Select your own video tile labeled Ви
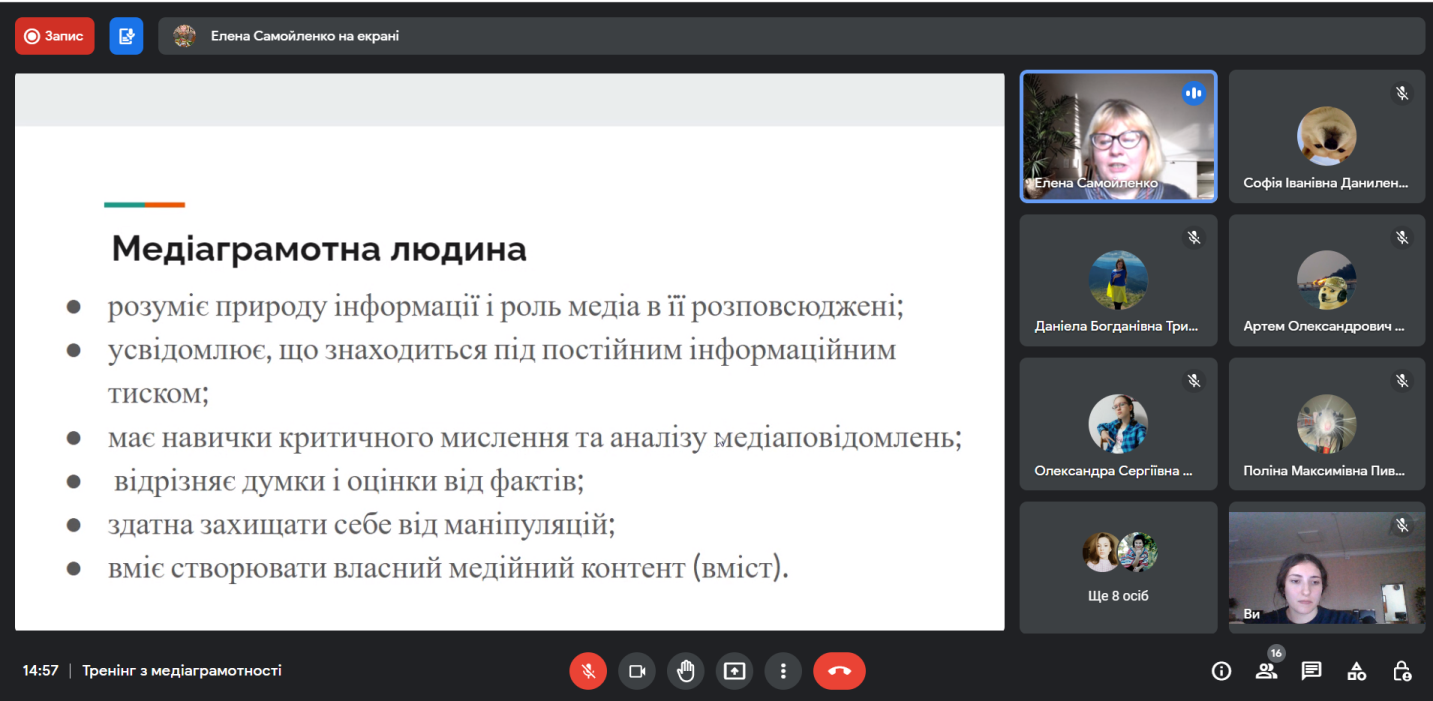The image size is (1433, 701). [x=1326, y=567]
